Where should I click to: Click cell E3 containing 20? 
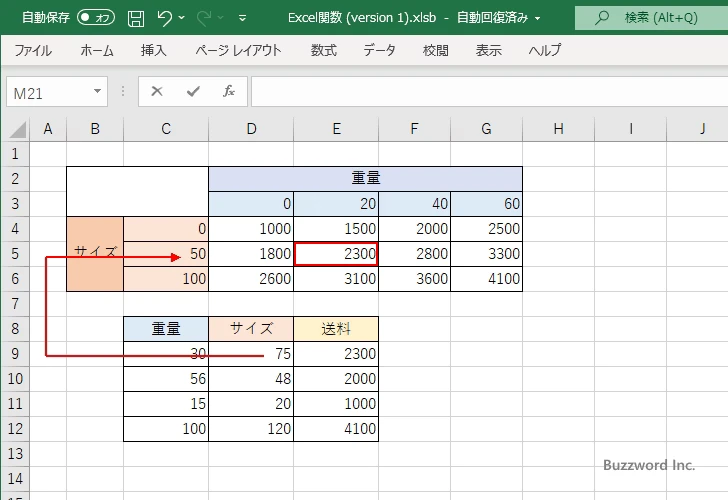click(x=336, y=204)
